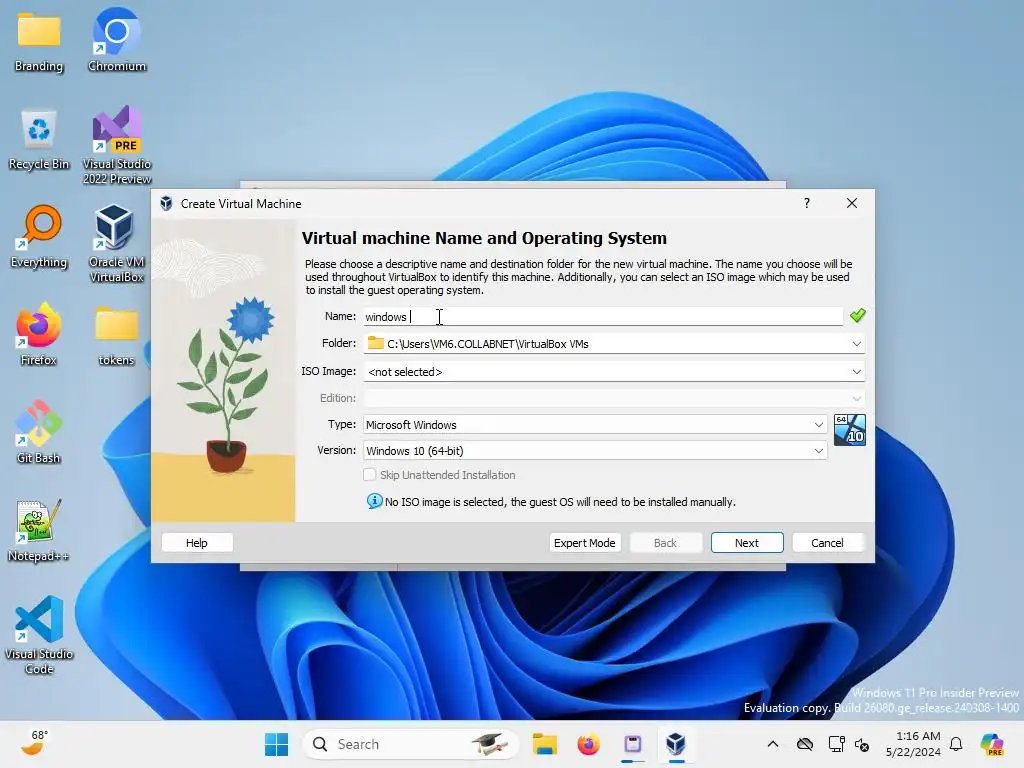Click the taskbar Search box
1024x768 pixels.
point(410,744)
